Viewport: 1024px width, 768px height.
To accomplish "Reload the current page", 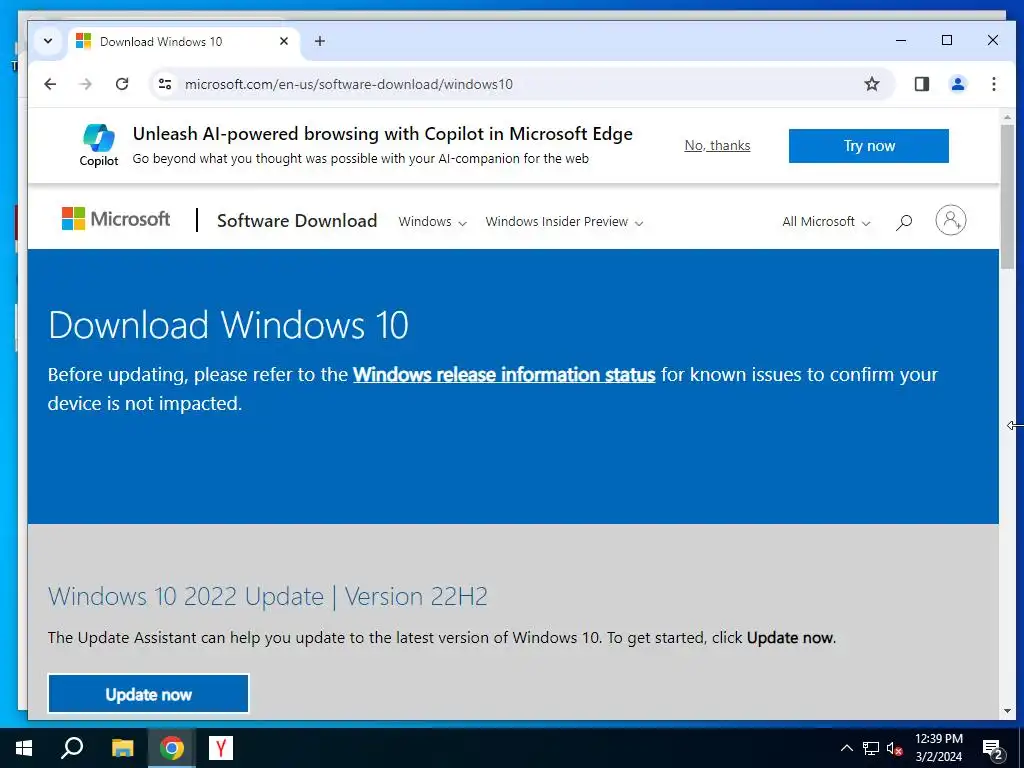I will coord(121,84).
